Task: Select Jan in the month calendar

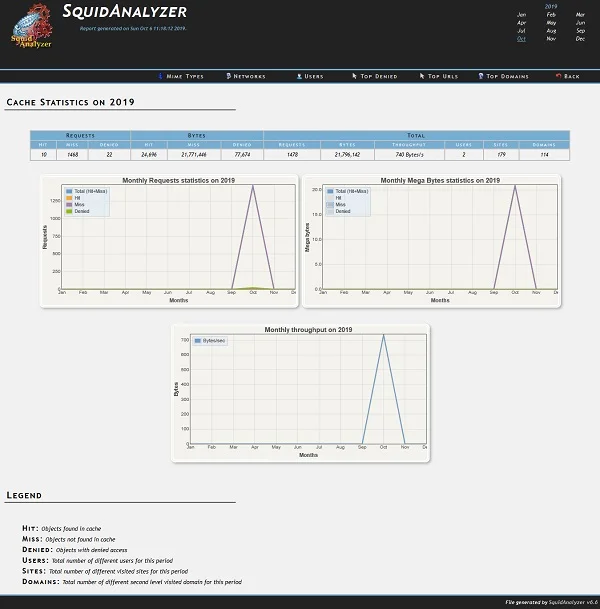Action: click(521, 15)
